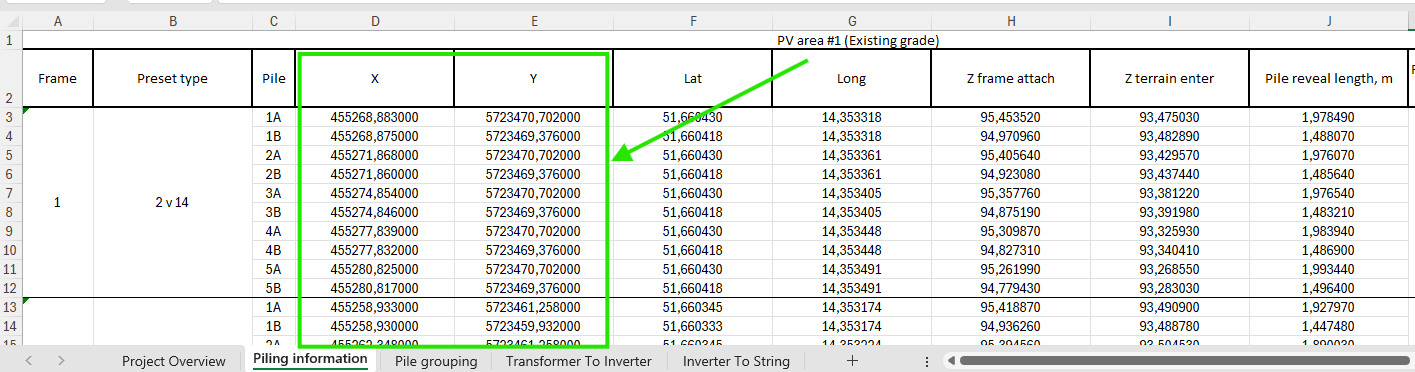Viewport: 1415px width, 372px height.
Task: Select column I header
Action: pos(1169,21)
